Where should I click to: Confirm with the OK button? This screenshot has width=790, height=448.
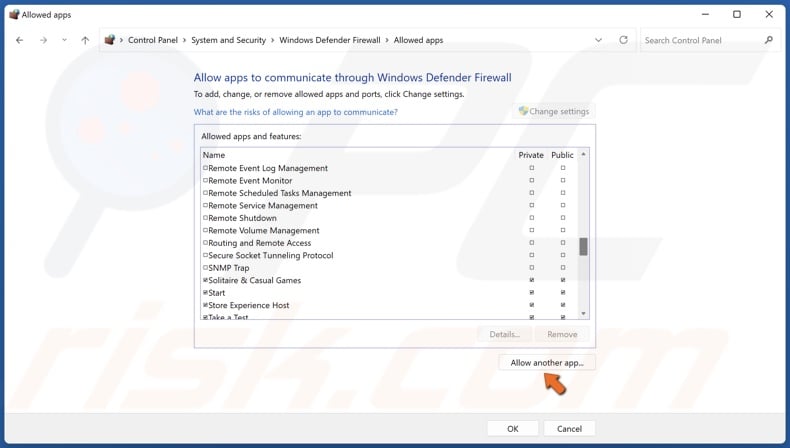click(x=512, y=429)
